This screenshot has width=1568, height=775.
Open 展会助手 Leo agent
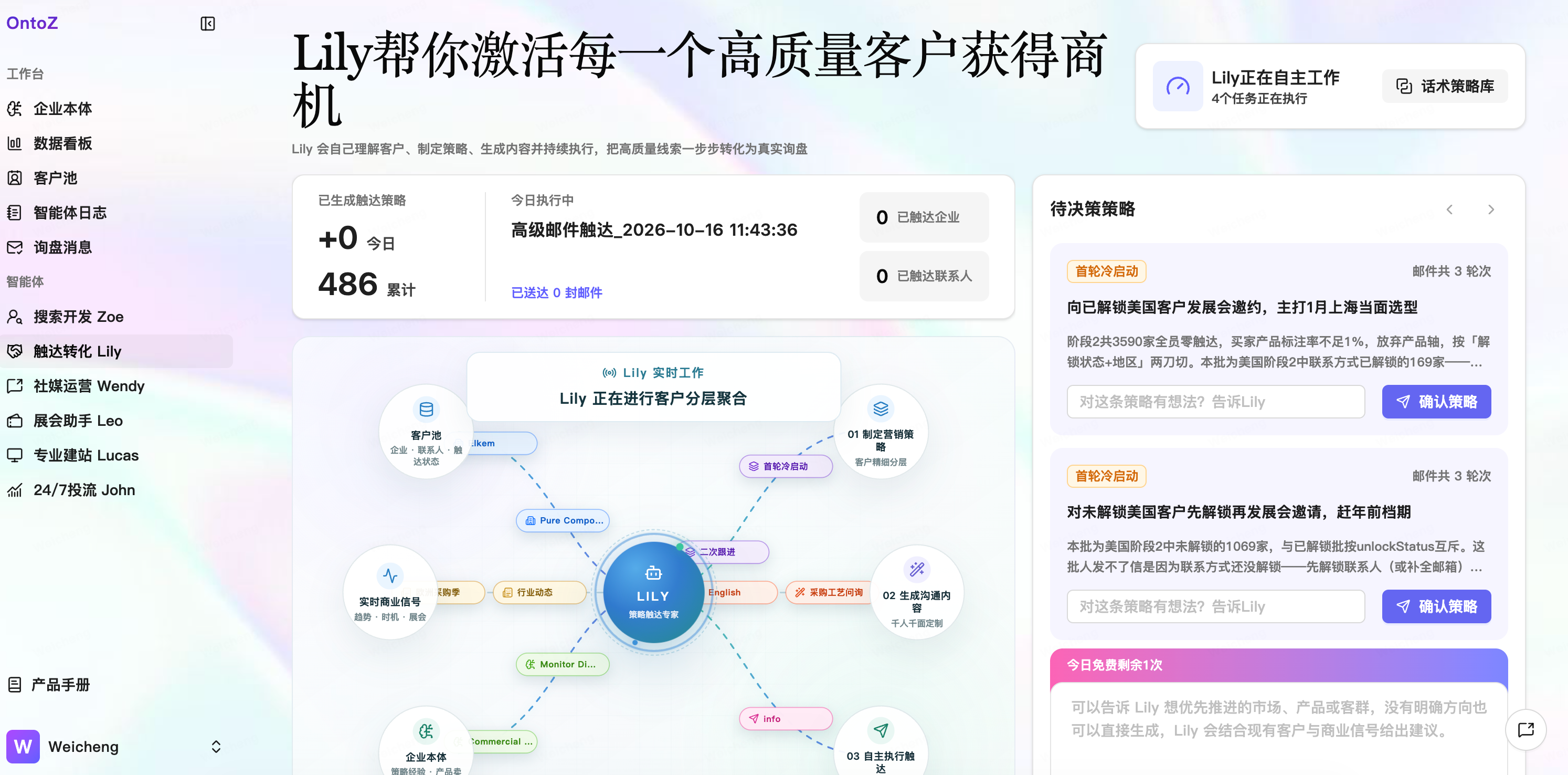tap(115, 421)
